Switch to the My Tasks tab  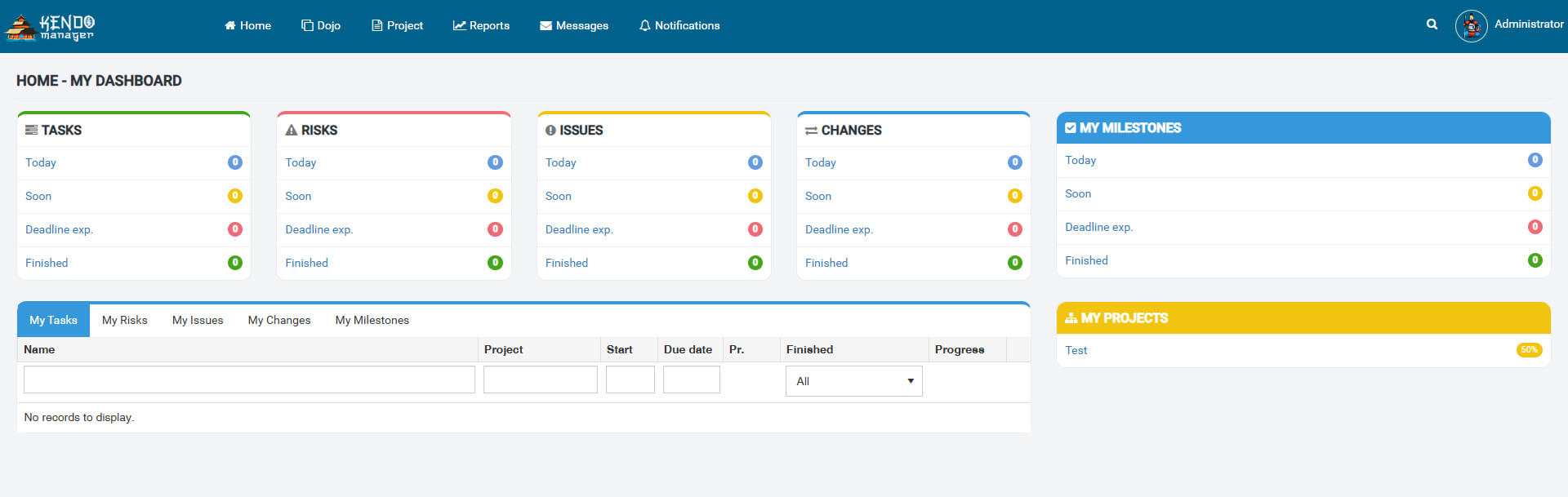53,320
